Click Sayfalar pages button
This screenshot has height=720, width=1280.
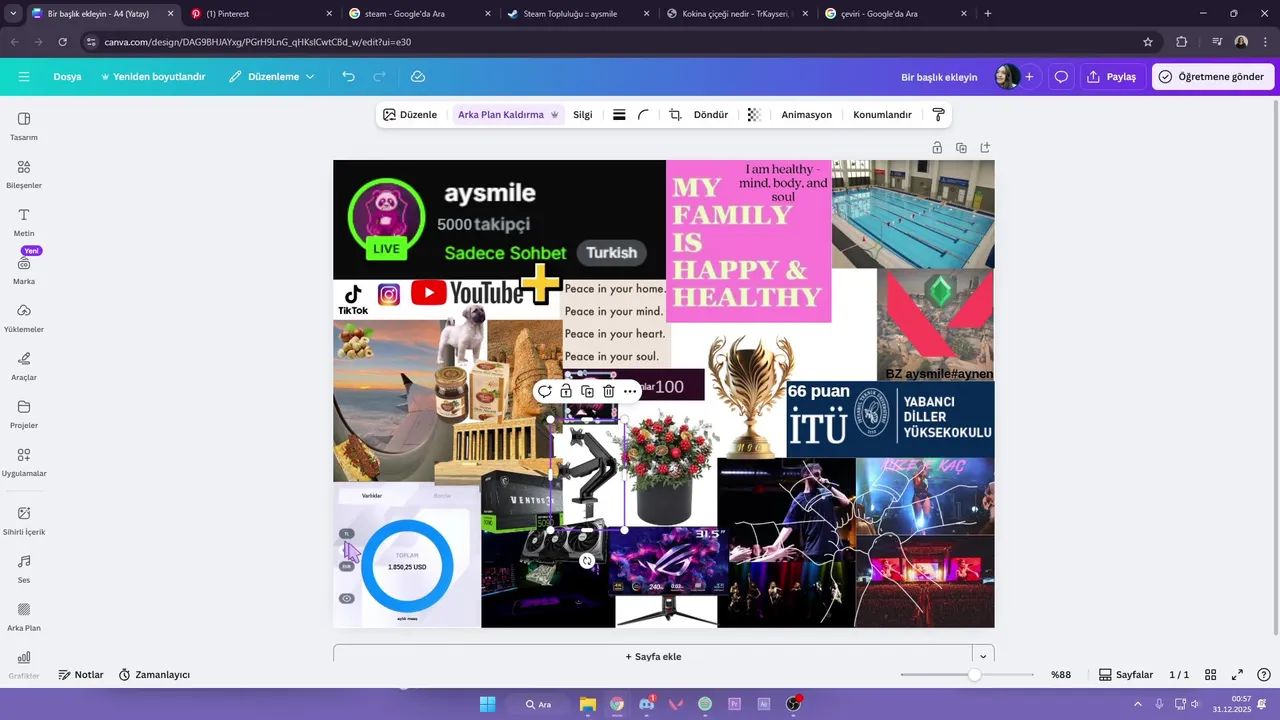[1126, 675]
